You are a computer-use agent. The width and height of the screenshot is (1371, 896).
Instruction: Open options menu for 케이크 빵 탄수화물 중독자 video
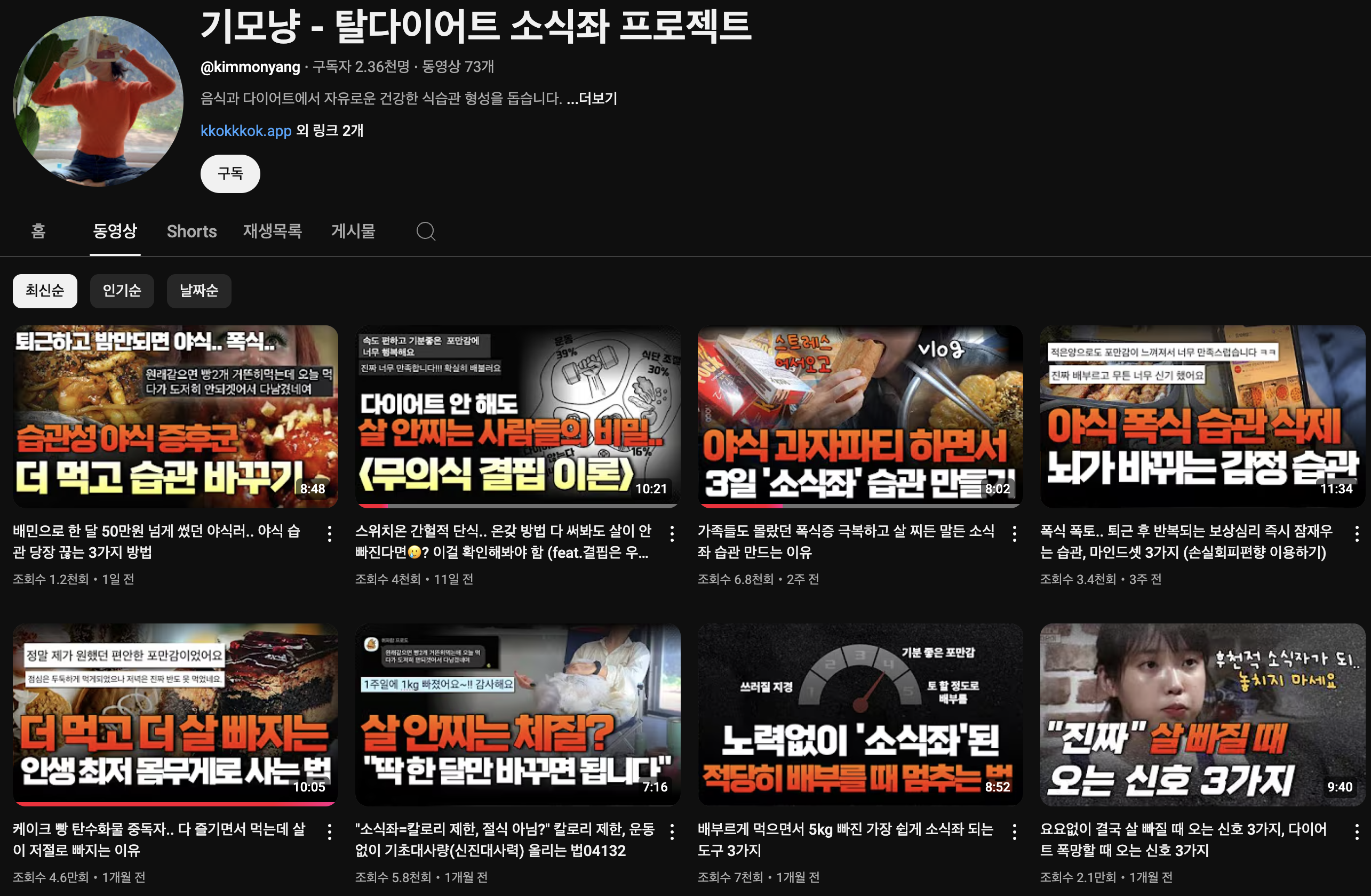[330, 832]
